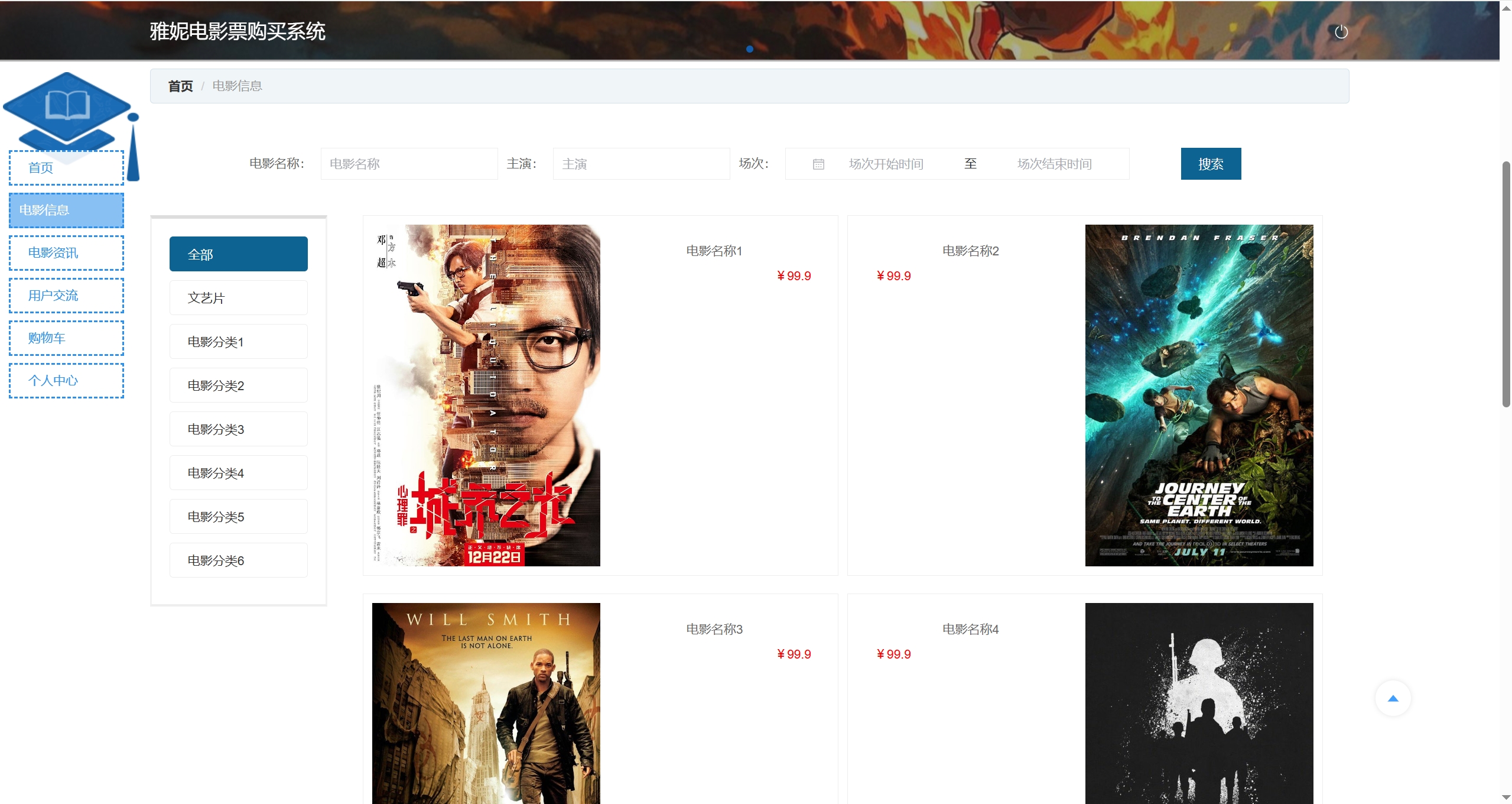Select the 电影分类1 category filter
The height and width of the screenshot is (804, 1512).
238,342
